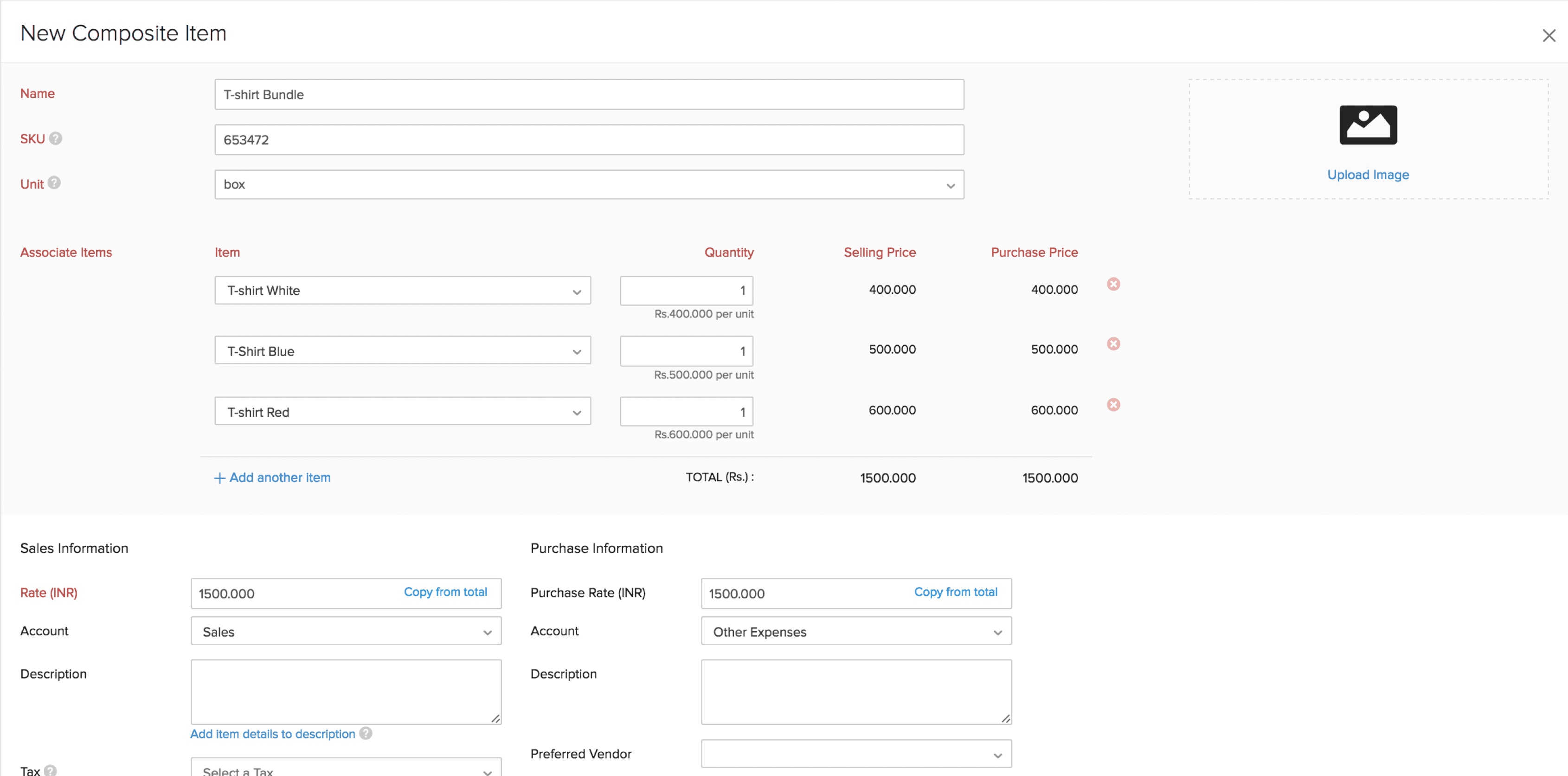This screenshot has width=1568, height=776.
Task: Close the New Composite Item dialog
Action: (1548, 35)
